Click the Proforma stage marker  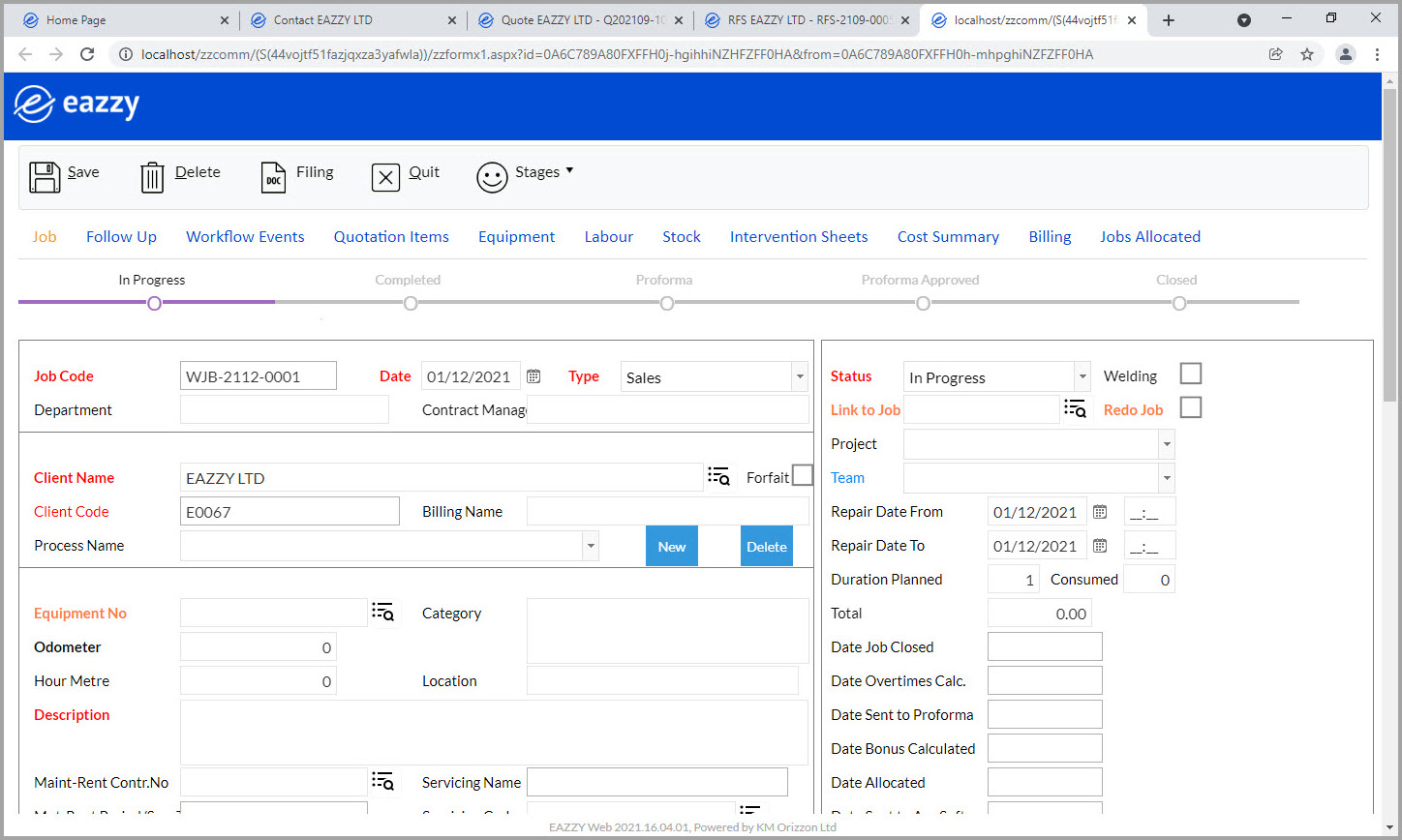pyautogui.click(x=667, y=303)
